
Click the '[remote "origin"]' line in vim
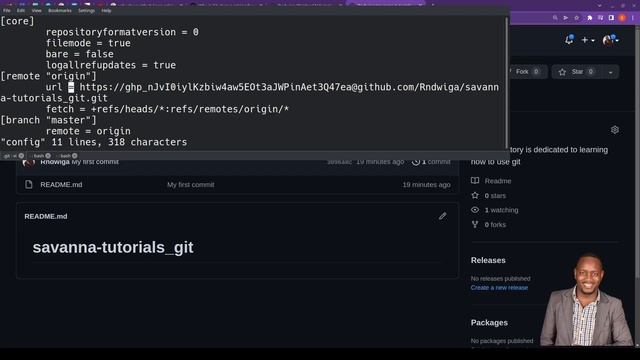tap(48, 76)
